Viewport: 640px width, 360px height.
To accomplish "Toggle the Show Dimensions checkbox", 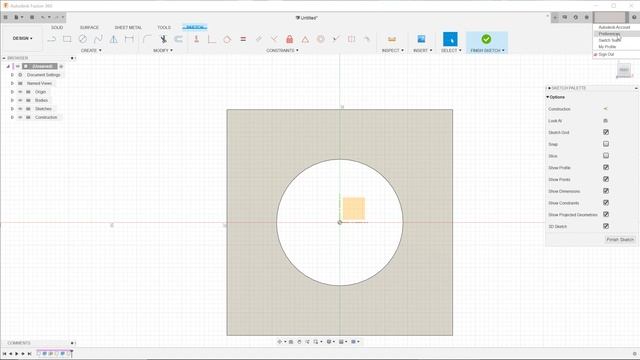I will pyautogui.click(x=606, y=191).
